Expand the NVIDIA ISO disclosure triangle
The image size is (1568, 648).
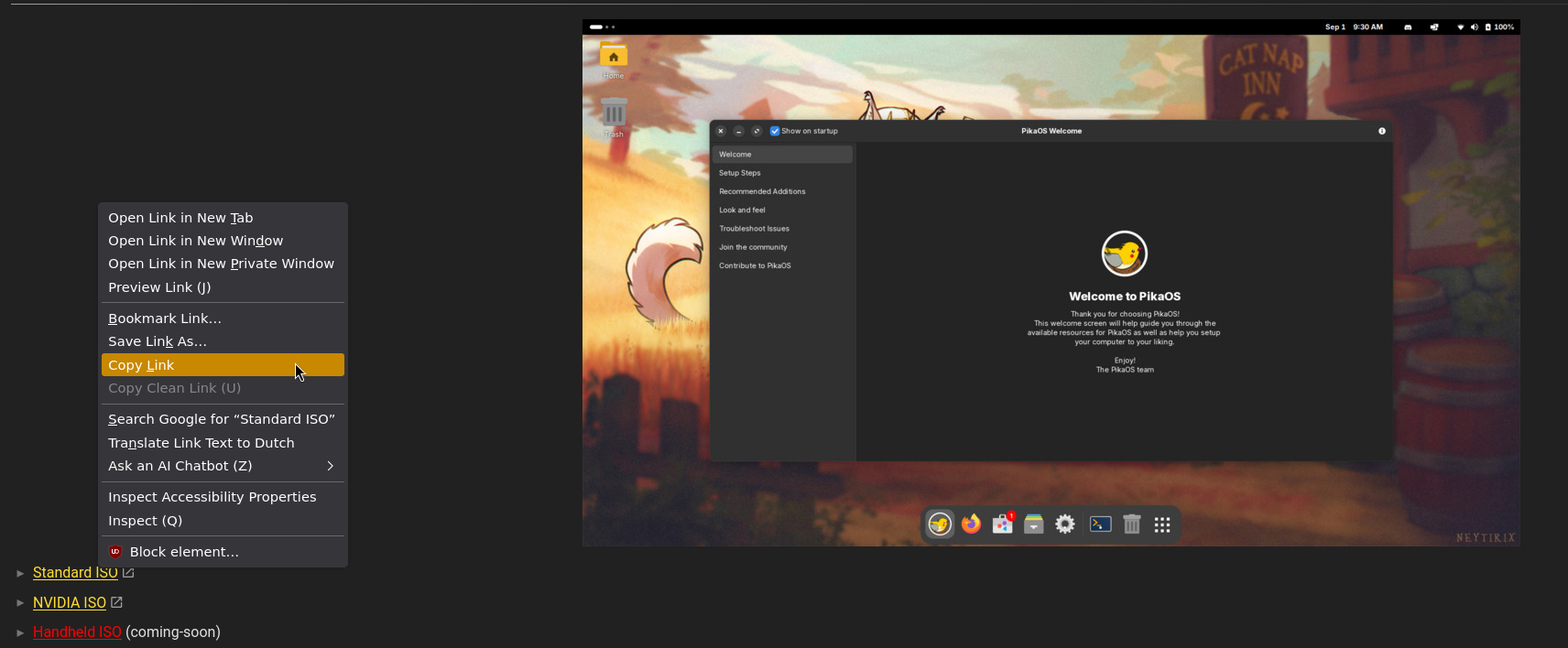coord(20,603)
